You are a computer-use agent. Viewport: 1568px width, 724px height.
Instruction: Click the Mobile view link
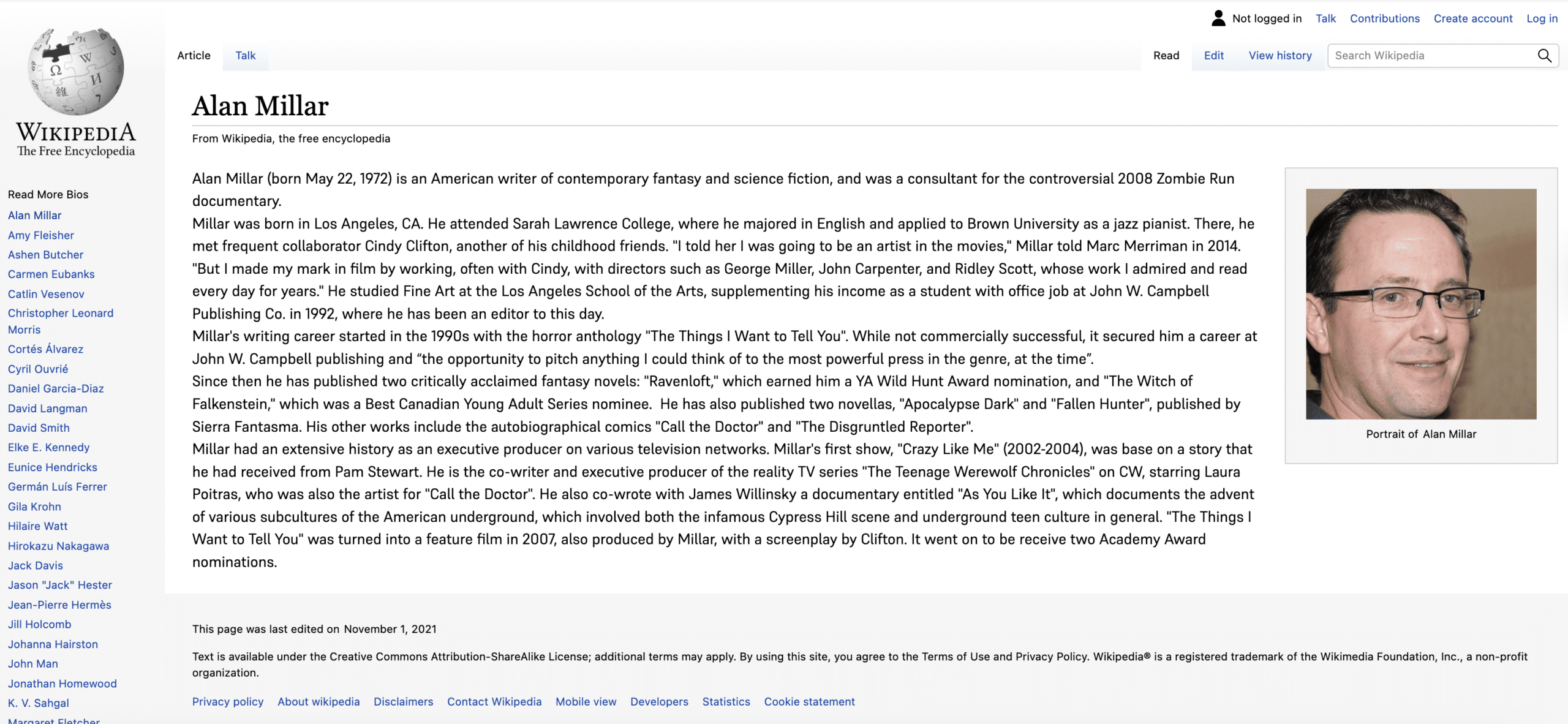point(586,701)
